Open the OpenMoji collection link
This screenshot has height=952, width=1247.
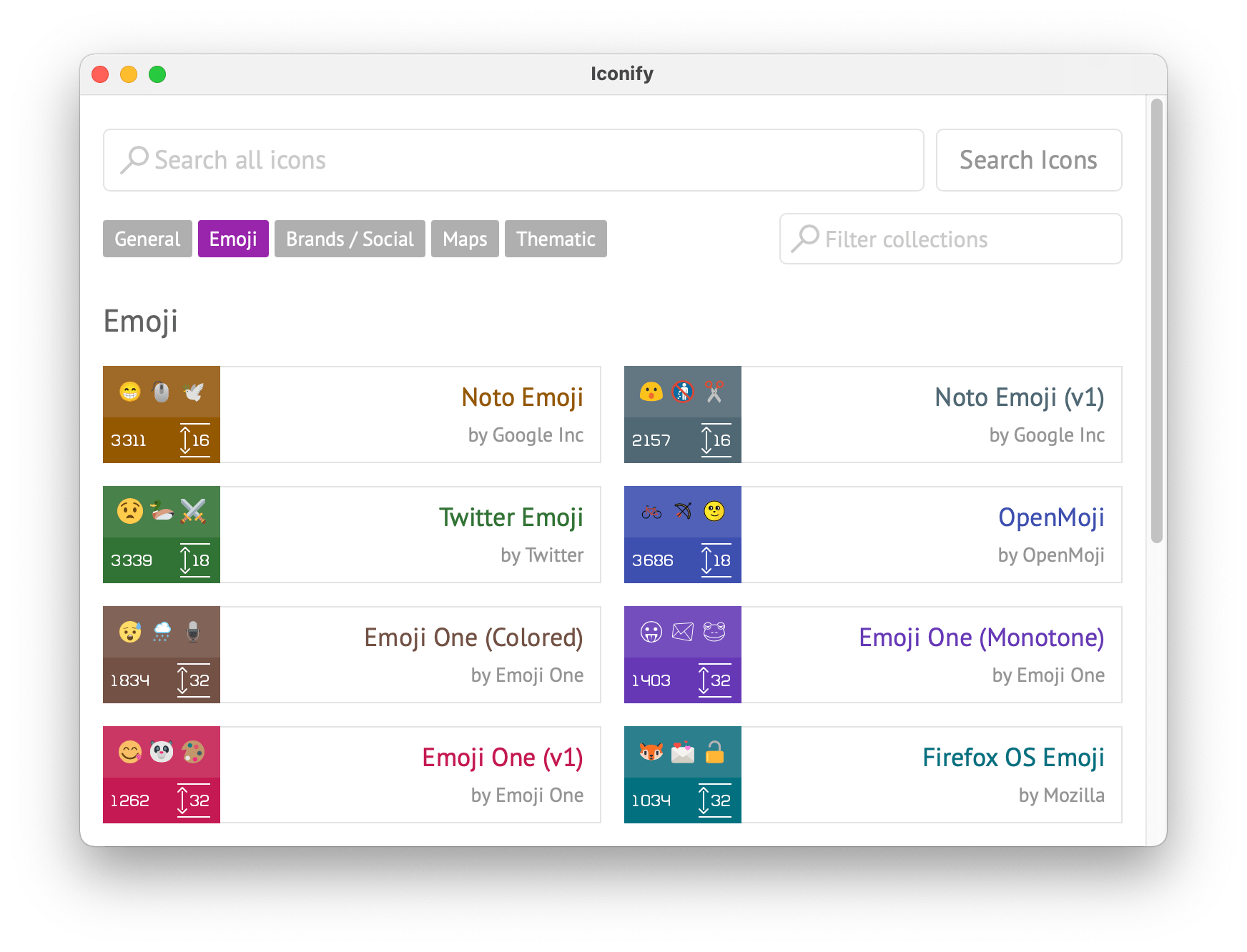1050,517
